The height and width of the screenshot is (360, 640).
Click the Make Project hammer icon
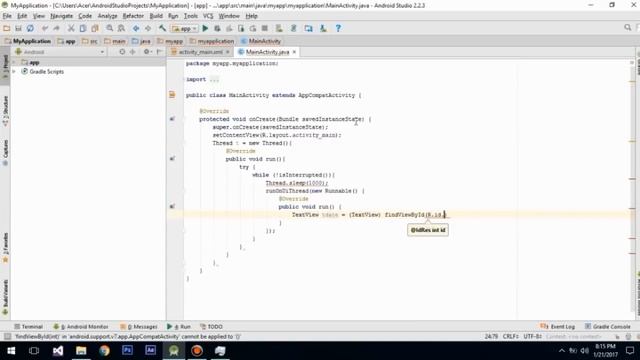pyautogui.click(x=162, y=28)
